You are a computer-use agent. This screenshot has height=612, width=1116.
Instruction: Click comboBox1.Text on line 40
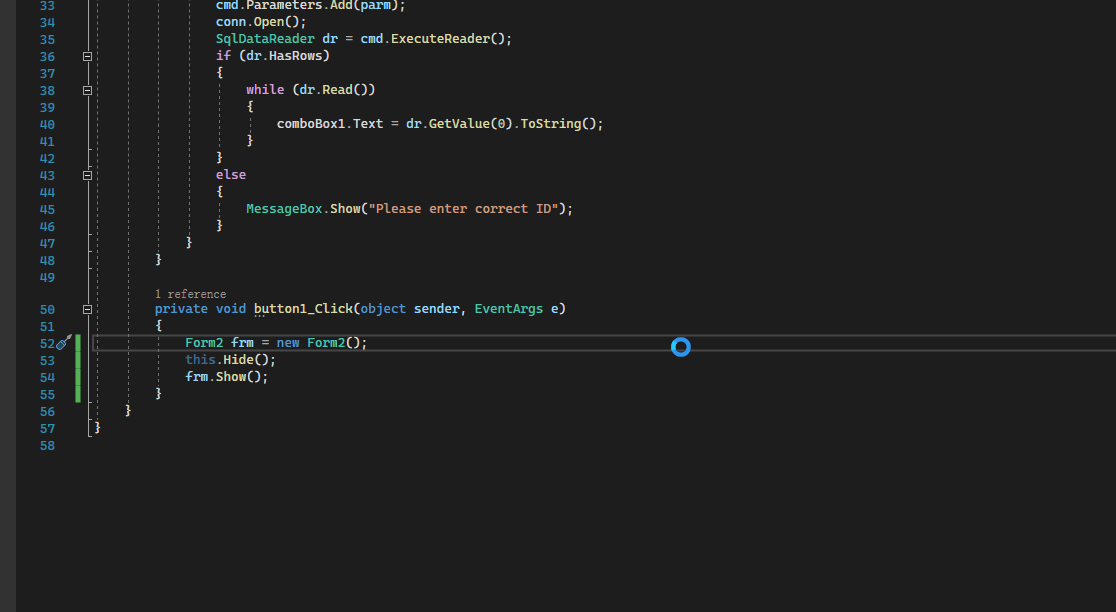point(330,124)
